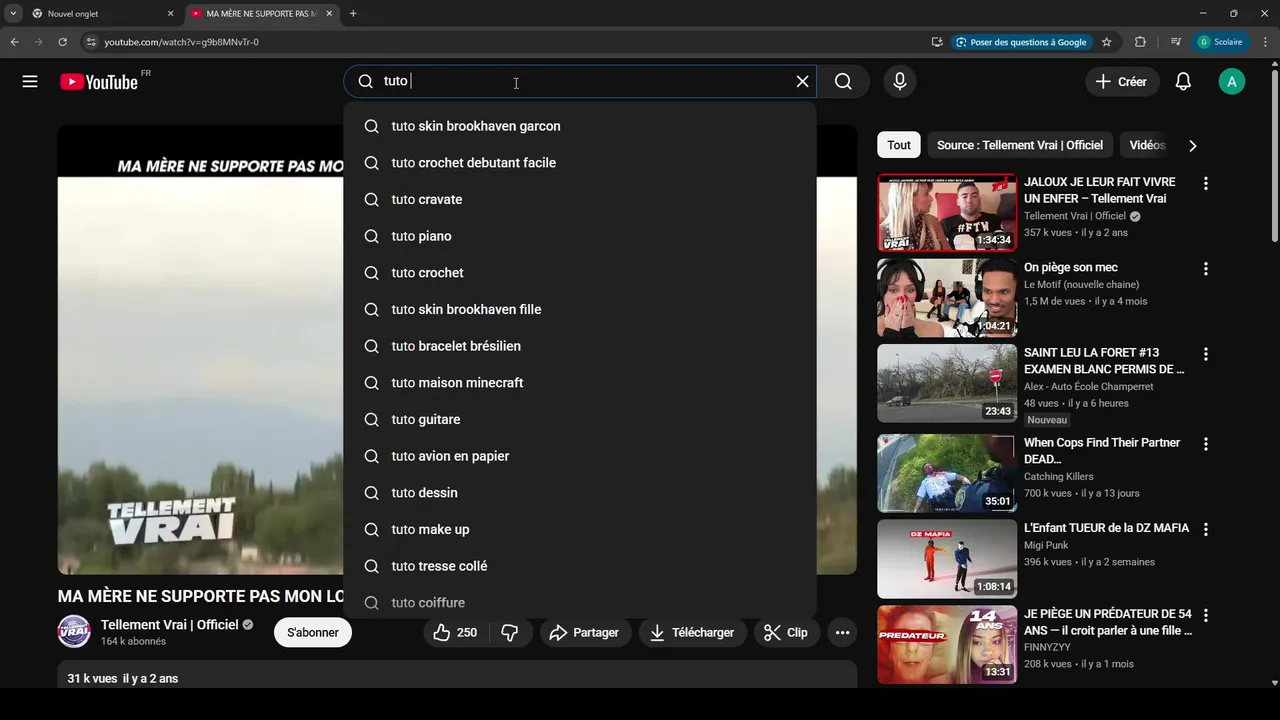Open When Cops Find Their Partner thumbnail

947,473
